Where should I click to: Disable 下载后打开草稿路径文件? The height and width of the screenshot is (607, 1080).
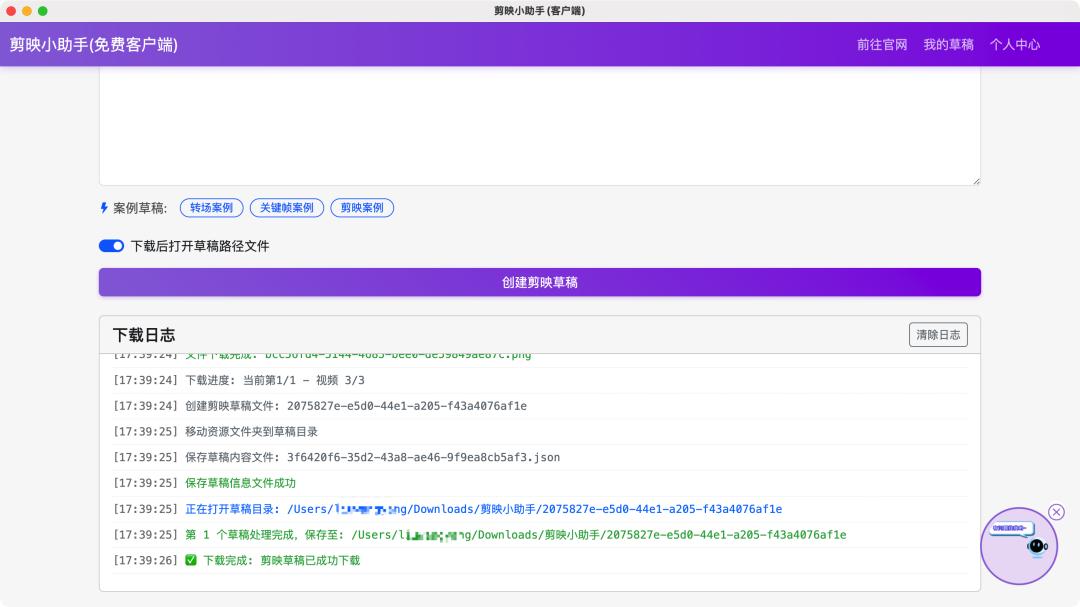pos(111,245)
